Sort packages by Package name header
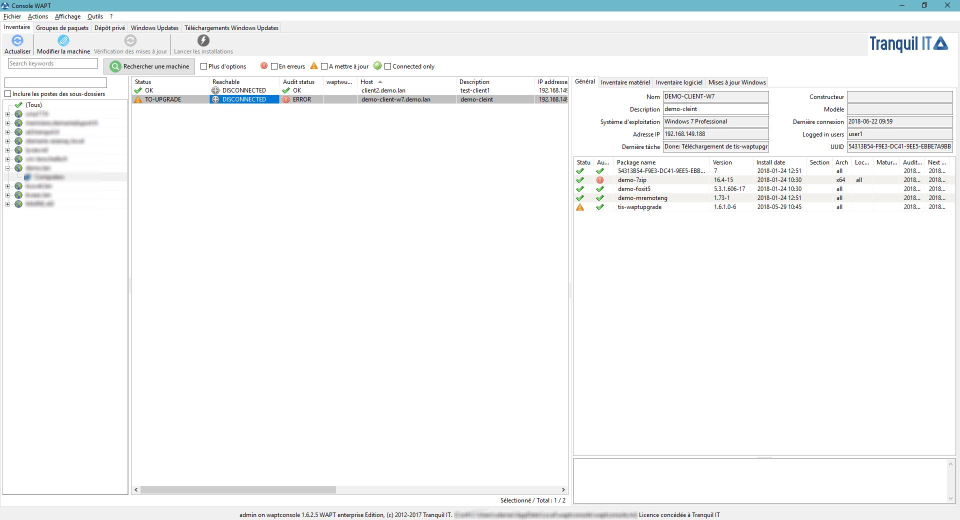The height and width of the screenshot is (520, 960). tap(661, 162)
